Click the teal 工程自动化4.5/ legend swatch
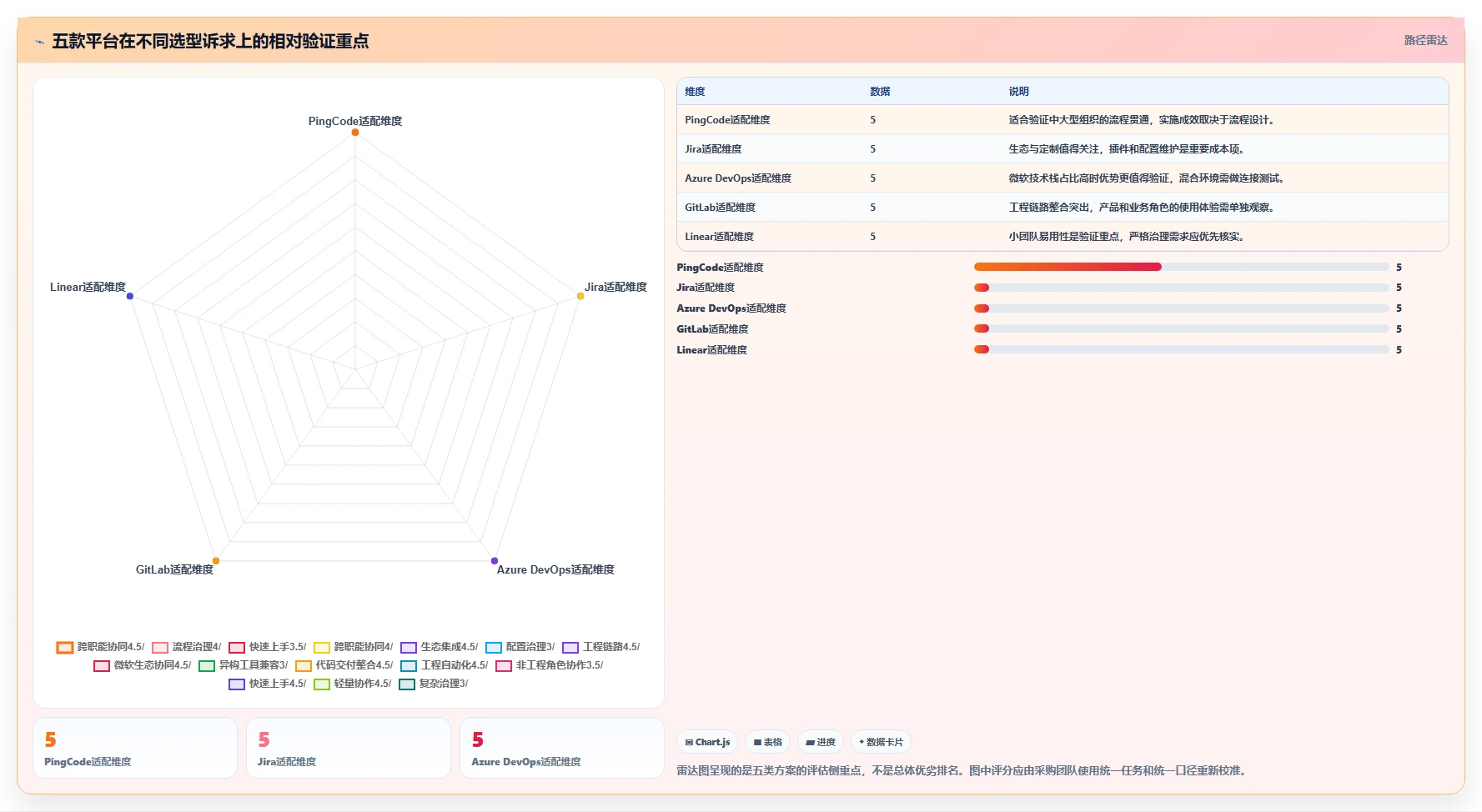Screen dimensions: 1482x812 [x=409, y=665]
